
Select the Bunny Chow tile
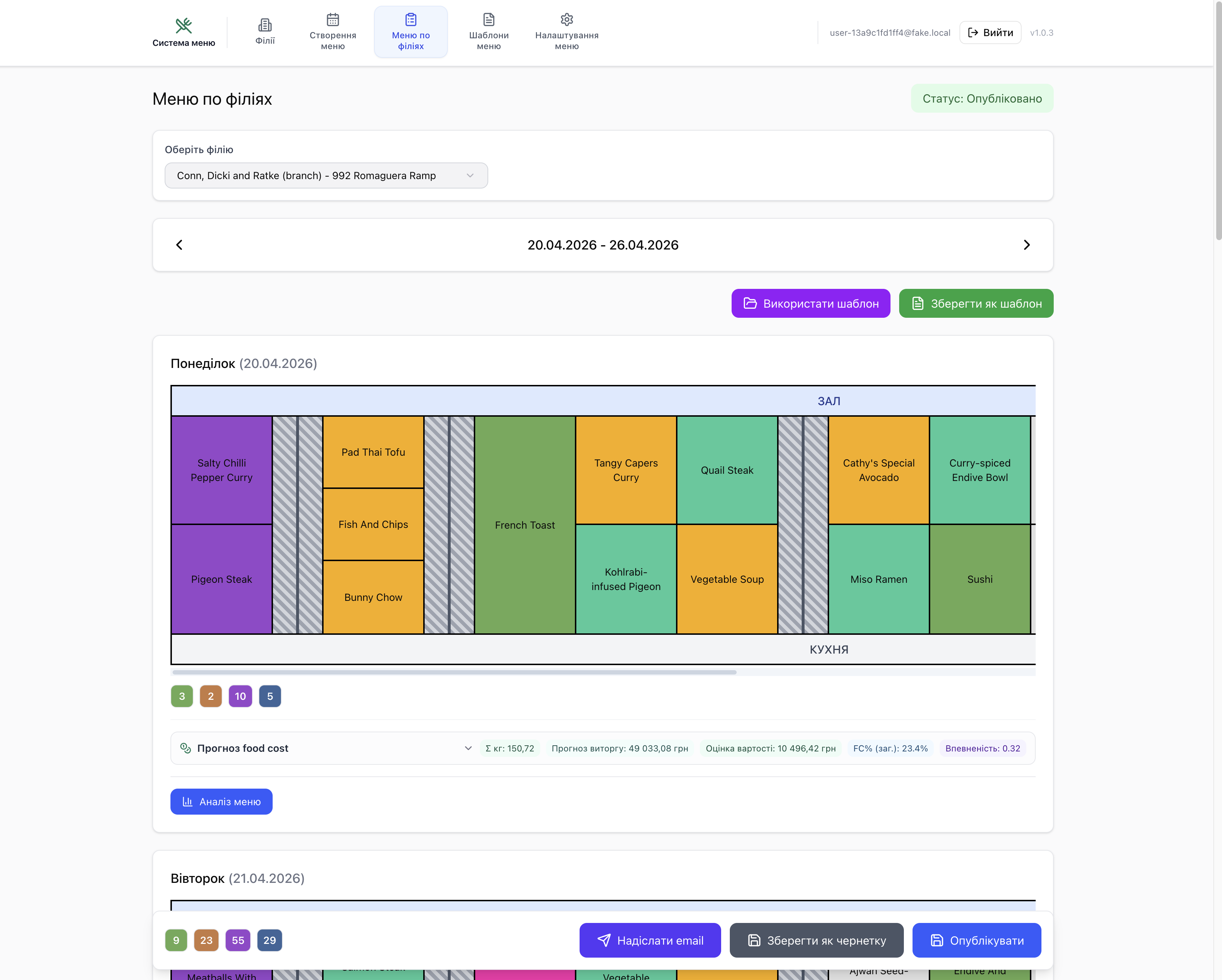pyautogui.click(x=373, y=597)
